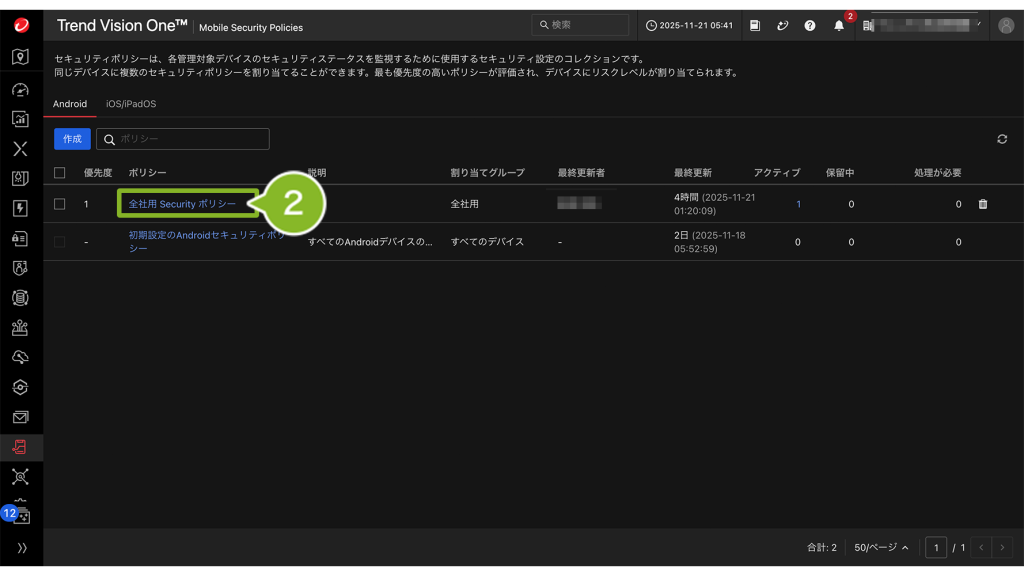Viewport: 1024px width, 576px height.
Task: Click the refresh icon above the policy table
Action: point(1002,139)
